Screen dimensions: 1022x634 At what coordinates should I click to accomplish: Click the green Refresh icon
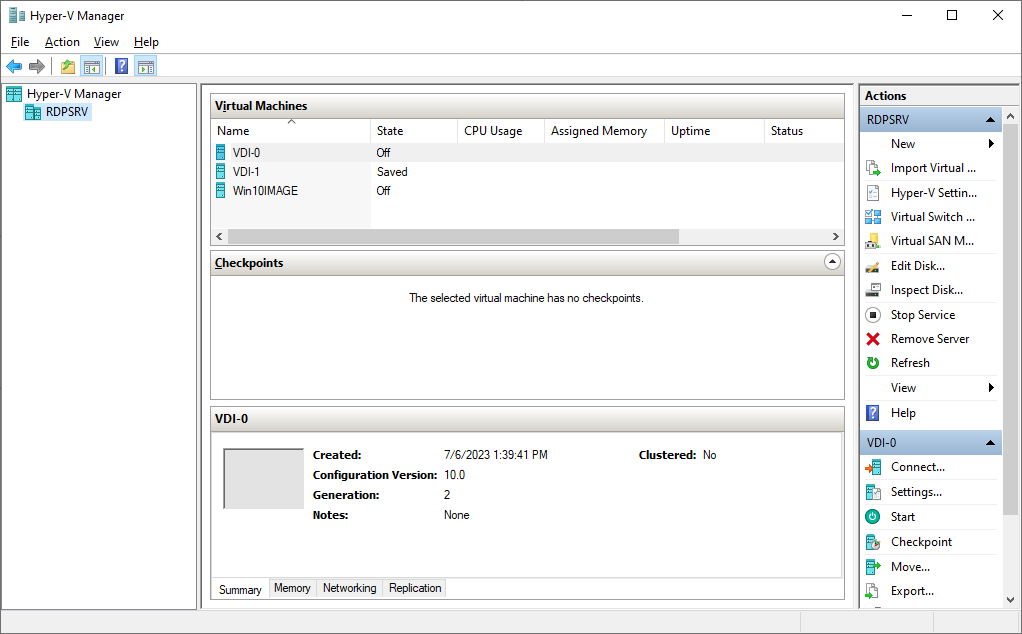(873, 363)
